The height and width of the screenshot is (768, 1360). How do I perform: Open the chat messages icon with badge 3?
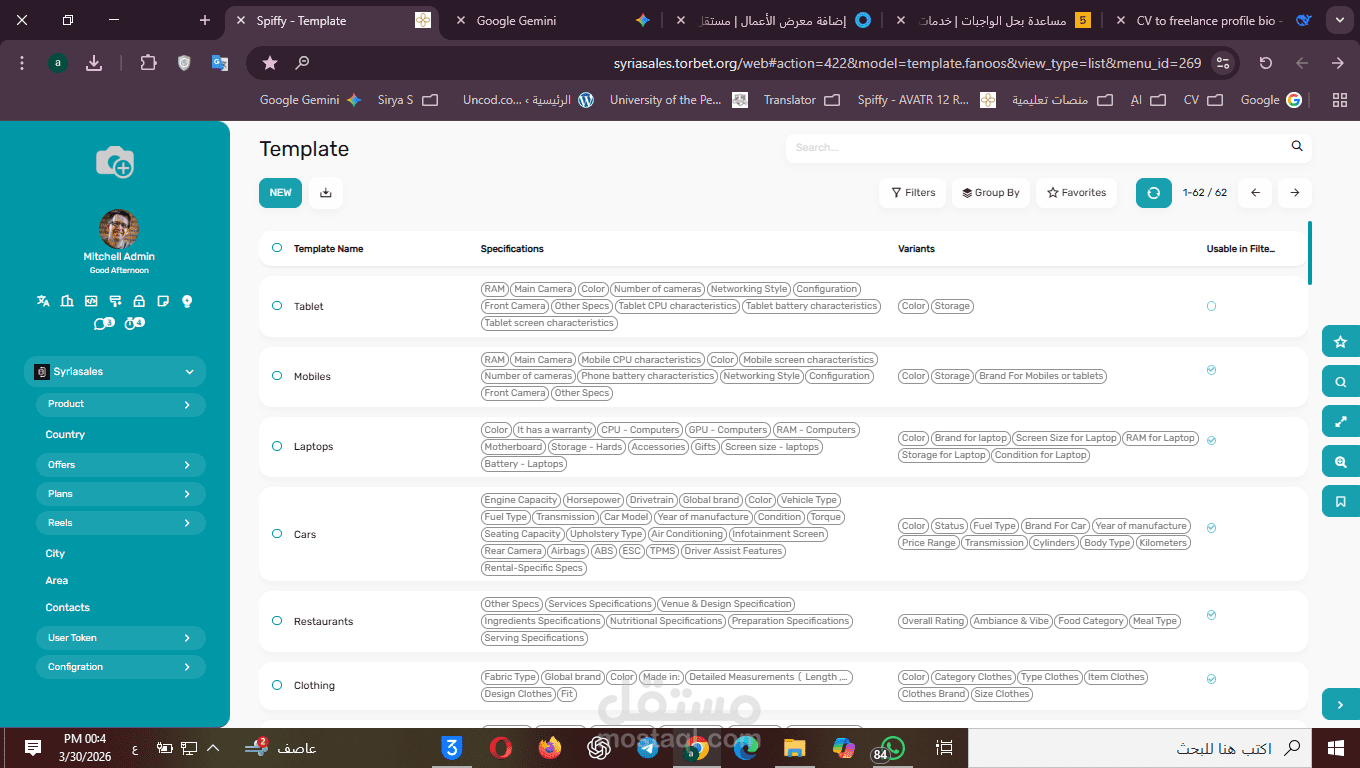point(104,323)
